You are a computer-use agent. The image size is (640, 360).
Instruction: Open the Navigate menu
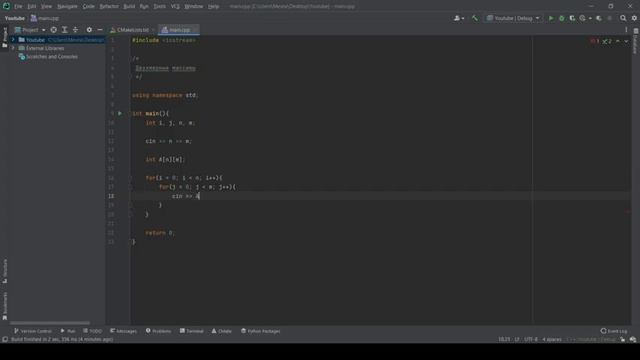67,7
